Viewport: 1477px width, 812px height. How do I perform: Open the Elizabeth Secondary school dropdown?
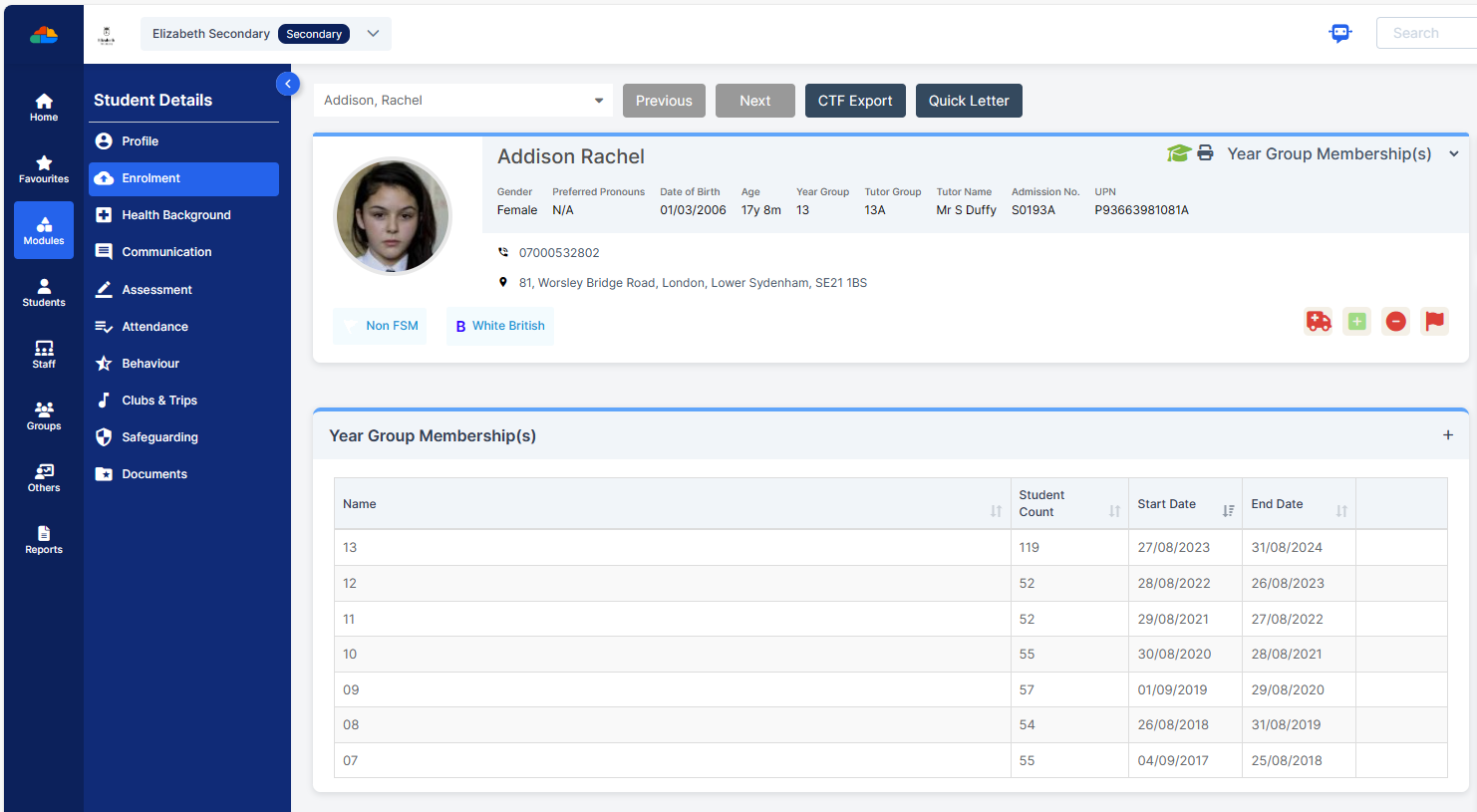pyautogui.click(x=265, y=34)
